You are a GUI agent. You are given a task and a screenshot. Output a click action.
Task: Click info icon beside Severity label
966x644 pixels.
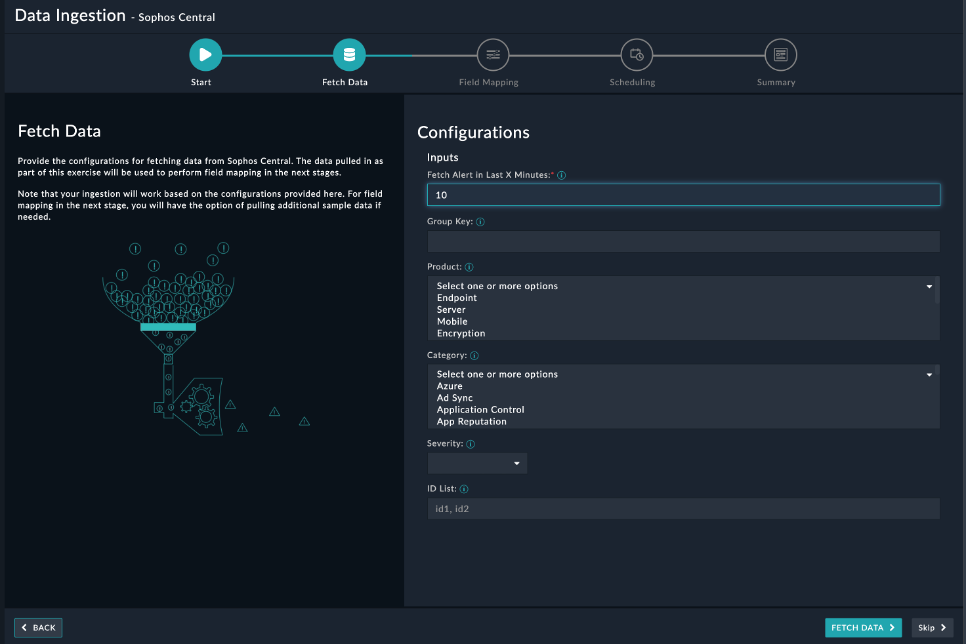coord(470,444)
